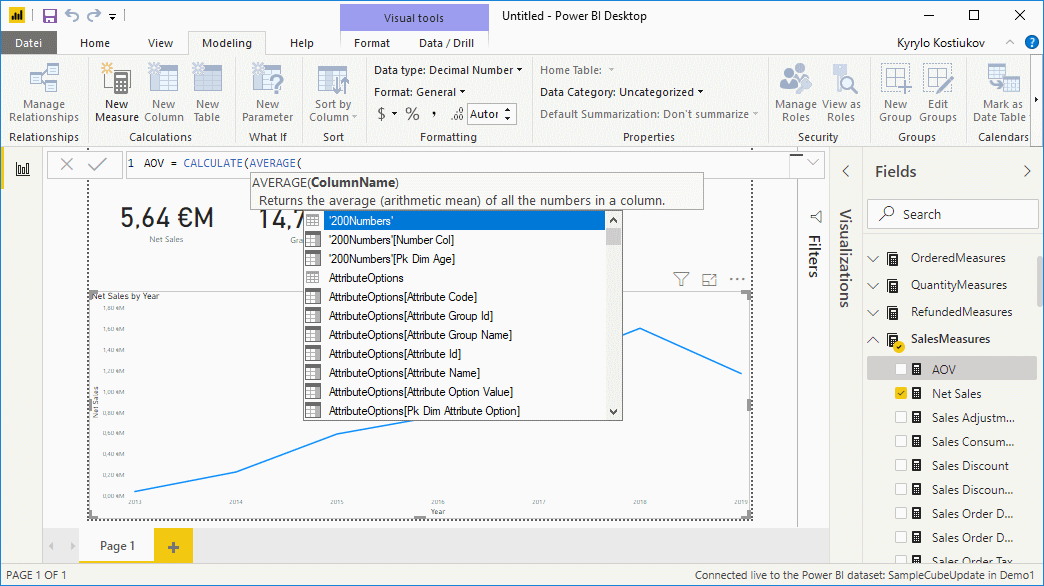Click the Save icon in title bar

(x=50, y=15)
